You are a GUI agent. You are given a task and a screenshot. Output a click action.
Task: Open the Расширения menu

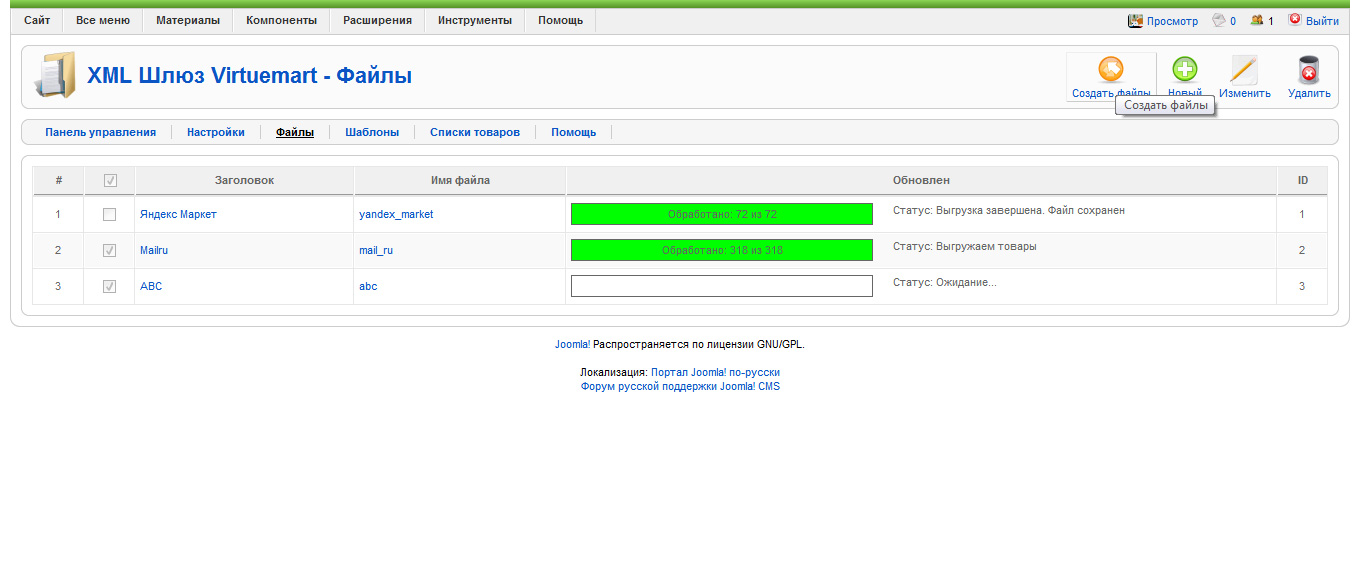pyautogui.click(x=377, y=20)
